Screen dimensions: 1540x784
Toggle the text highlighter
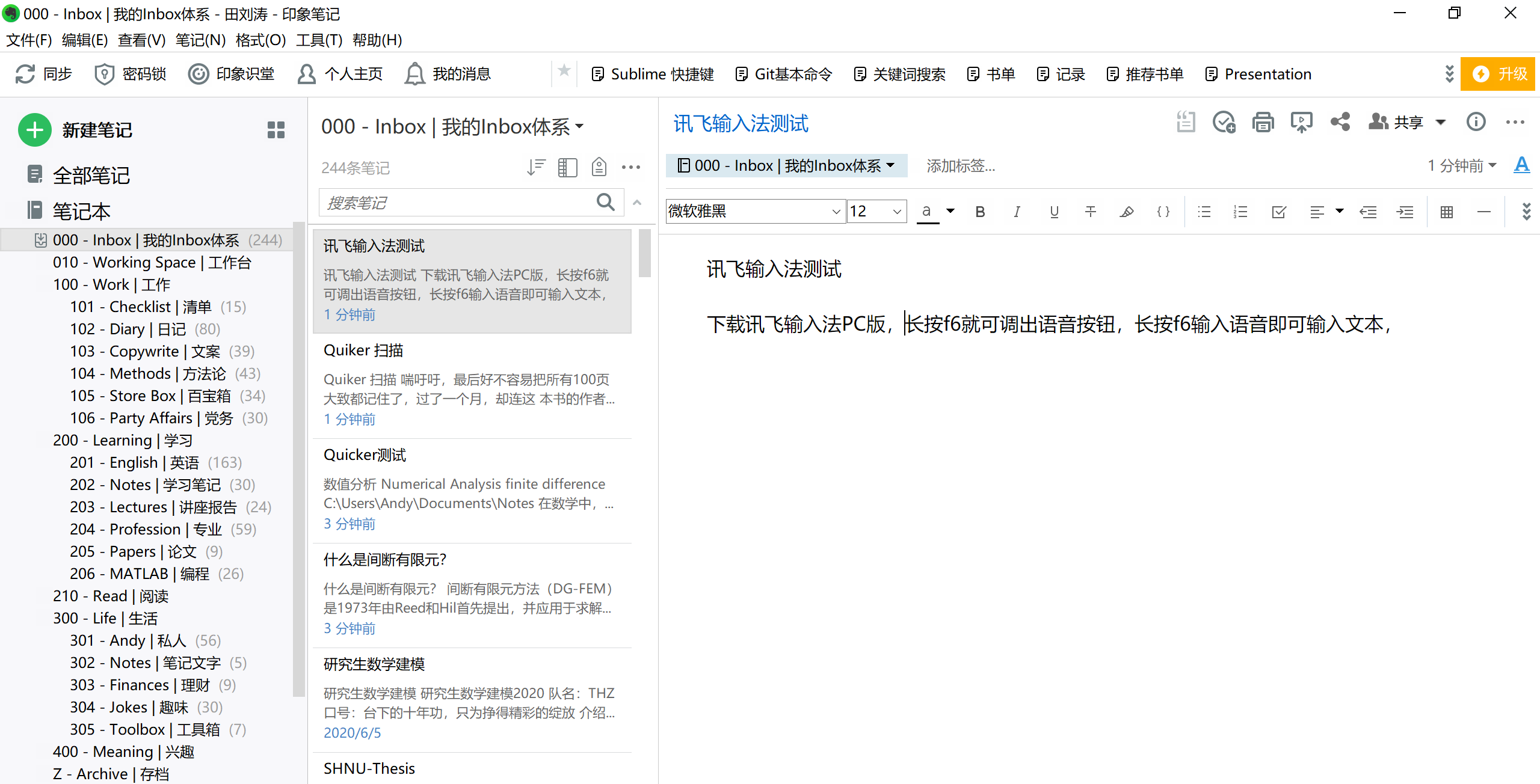pos(1127,212)
